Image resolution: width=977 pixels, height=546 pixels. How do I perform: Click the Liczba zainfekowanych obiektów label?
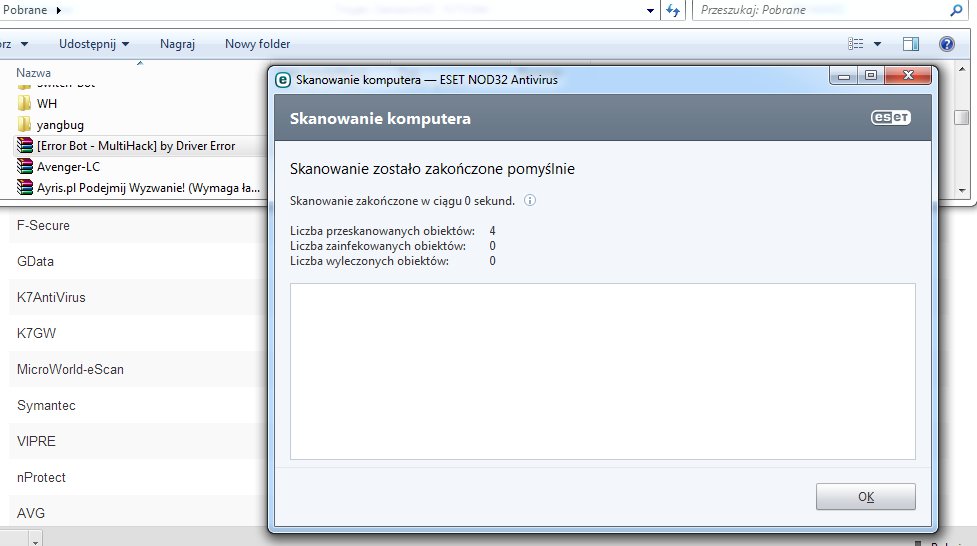point(378,246)
